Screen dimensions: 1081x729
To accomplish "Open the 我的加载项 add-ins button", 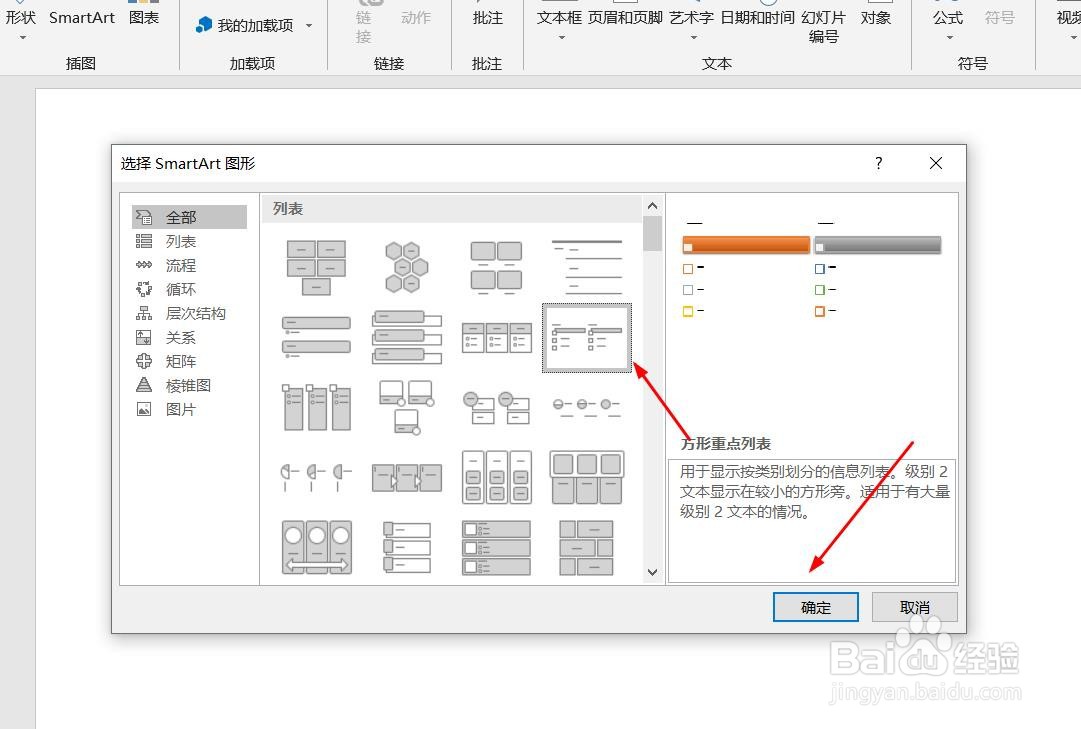I will pos(245,26).
